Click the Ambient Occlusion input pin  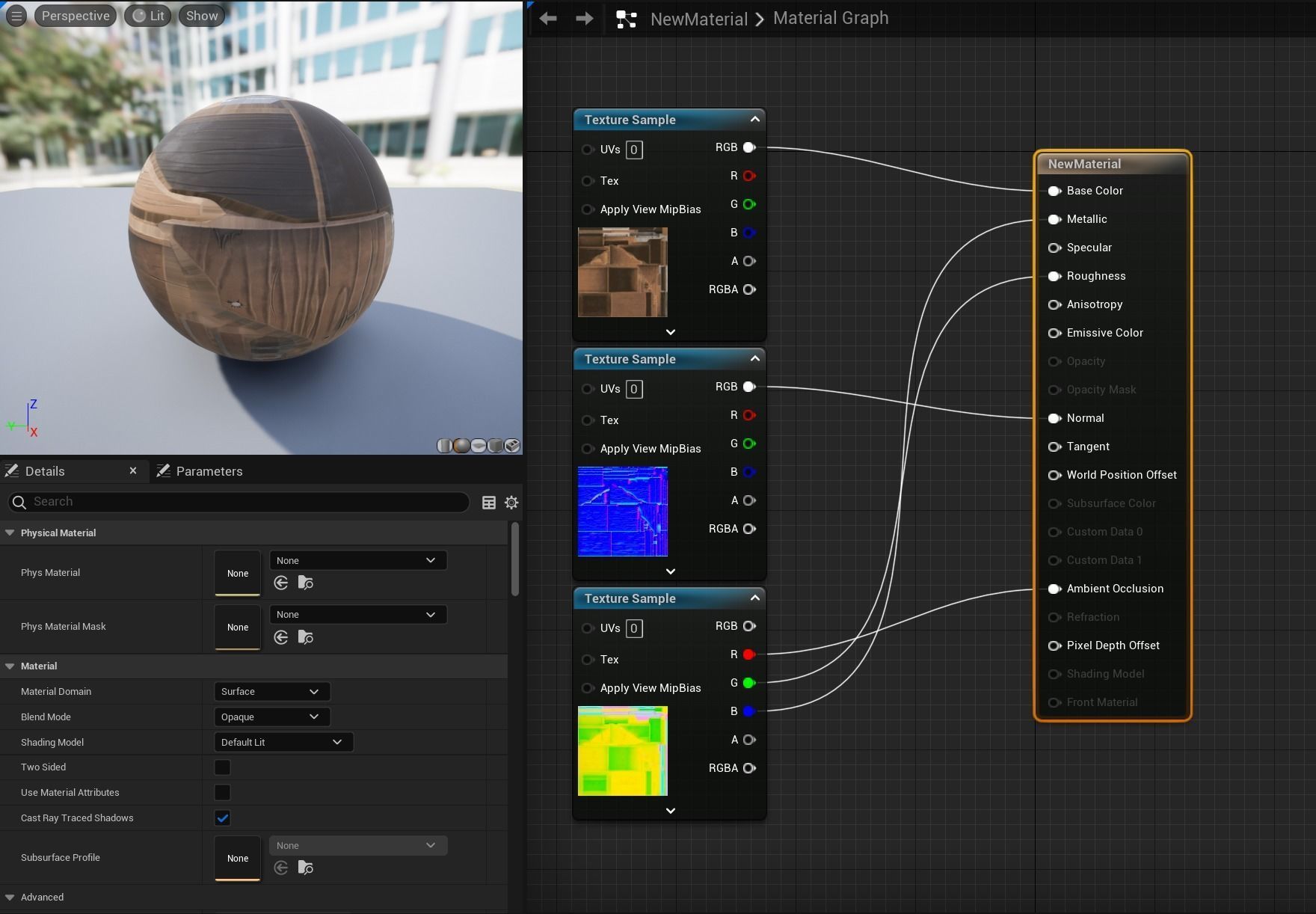[x=1054, y=589]
